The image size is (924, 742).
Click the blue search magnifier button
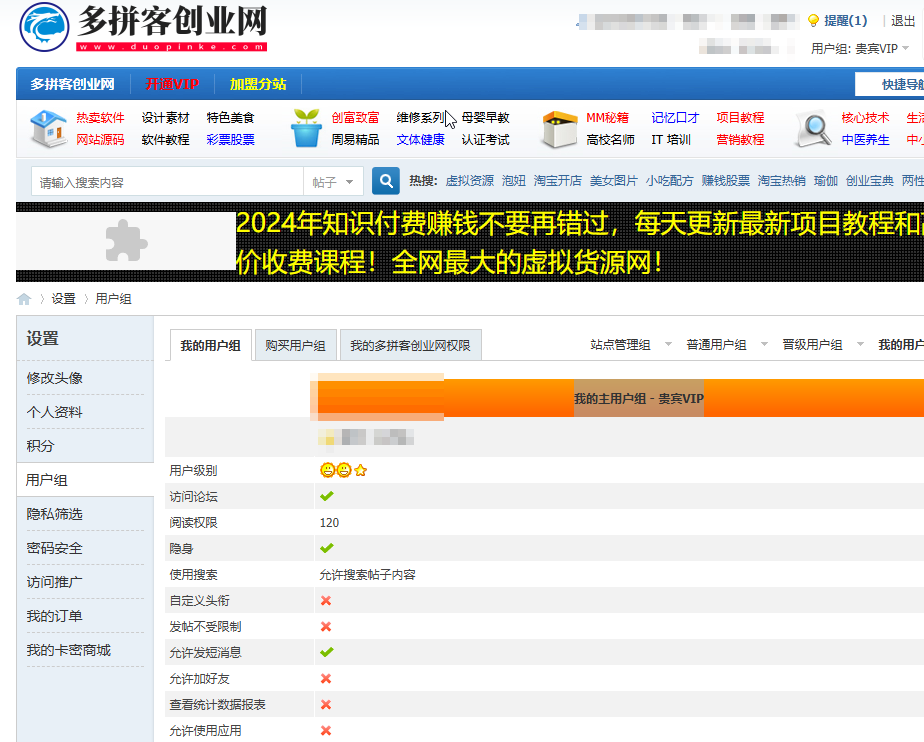coord(386,181)
